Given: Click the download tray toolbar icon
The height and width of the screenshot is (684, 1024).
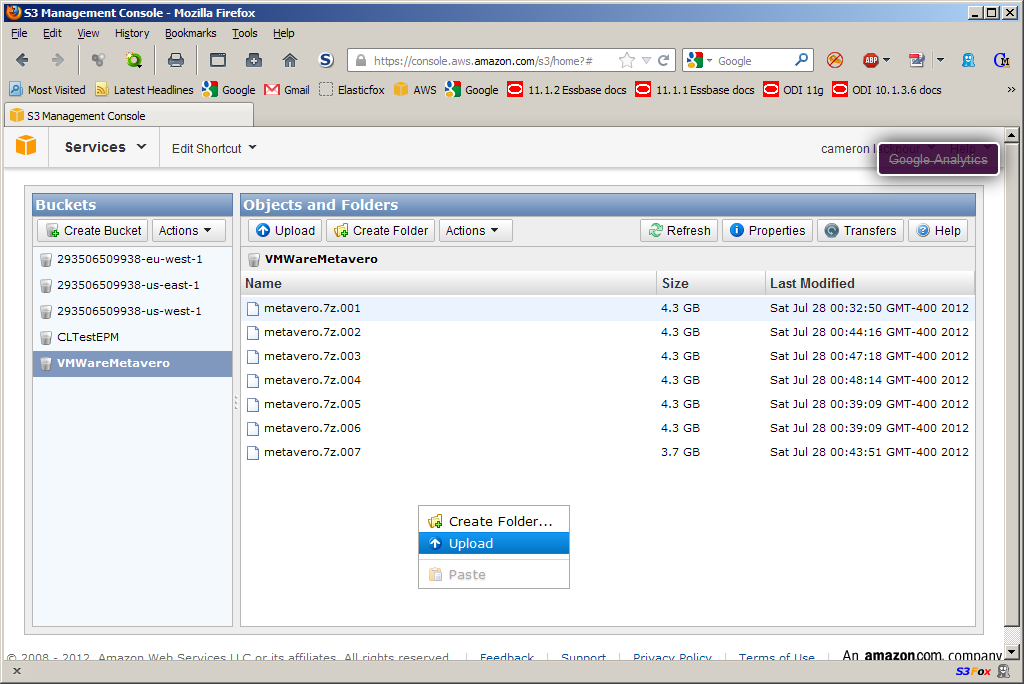Looking at the screenshot, I should pos(254,60).
